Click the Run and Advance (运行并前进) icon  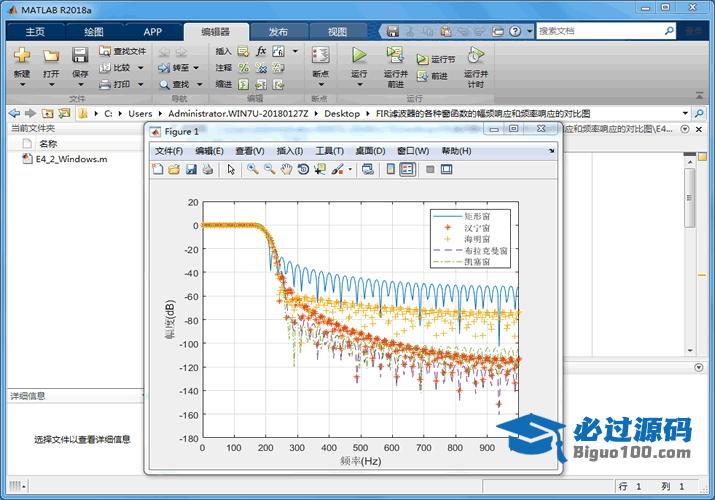coord(395,56)
